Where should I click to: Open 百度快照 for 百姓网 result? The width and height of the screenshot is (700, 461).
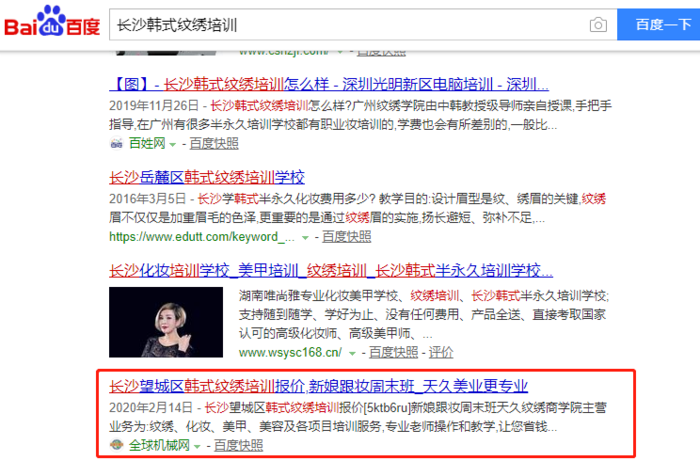pos(214,143)
